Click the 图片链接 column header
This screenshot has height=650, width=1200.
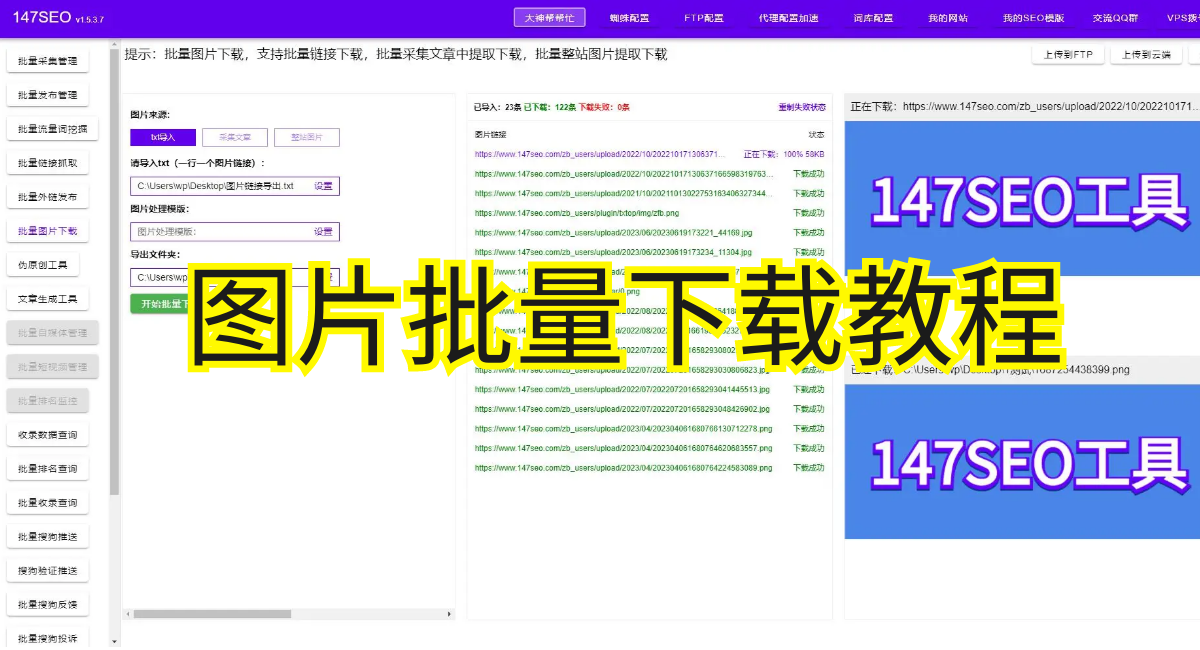point(490,134)
